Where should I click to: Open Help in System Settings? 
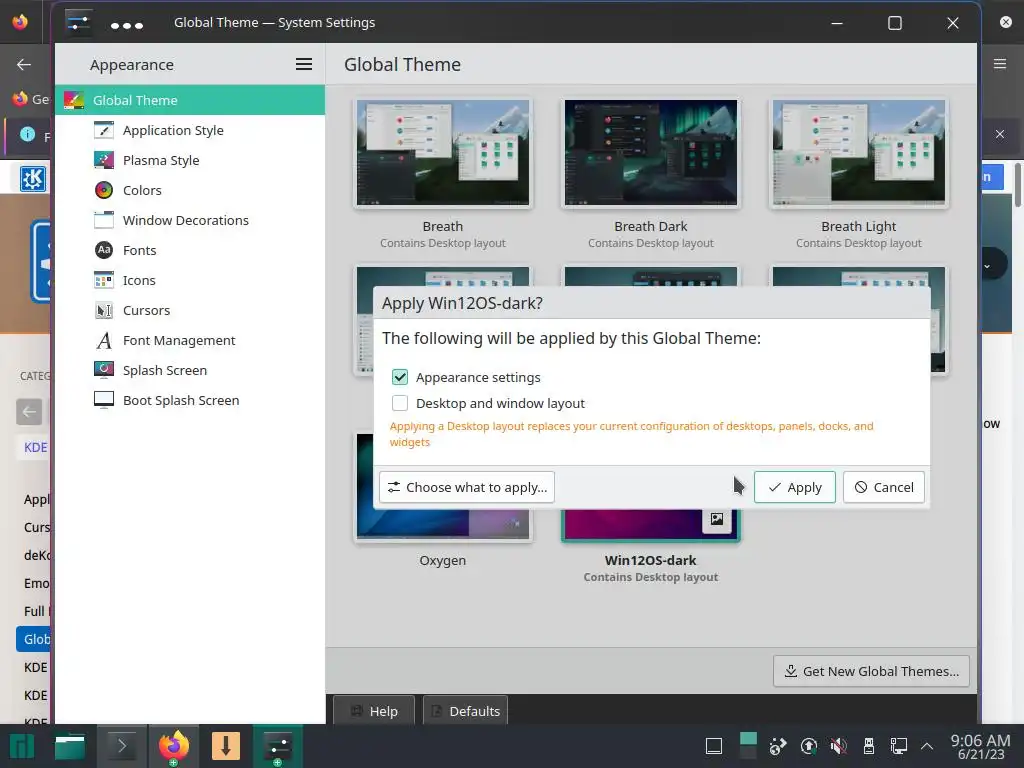374,711
